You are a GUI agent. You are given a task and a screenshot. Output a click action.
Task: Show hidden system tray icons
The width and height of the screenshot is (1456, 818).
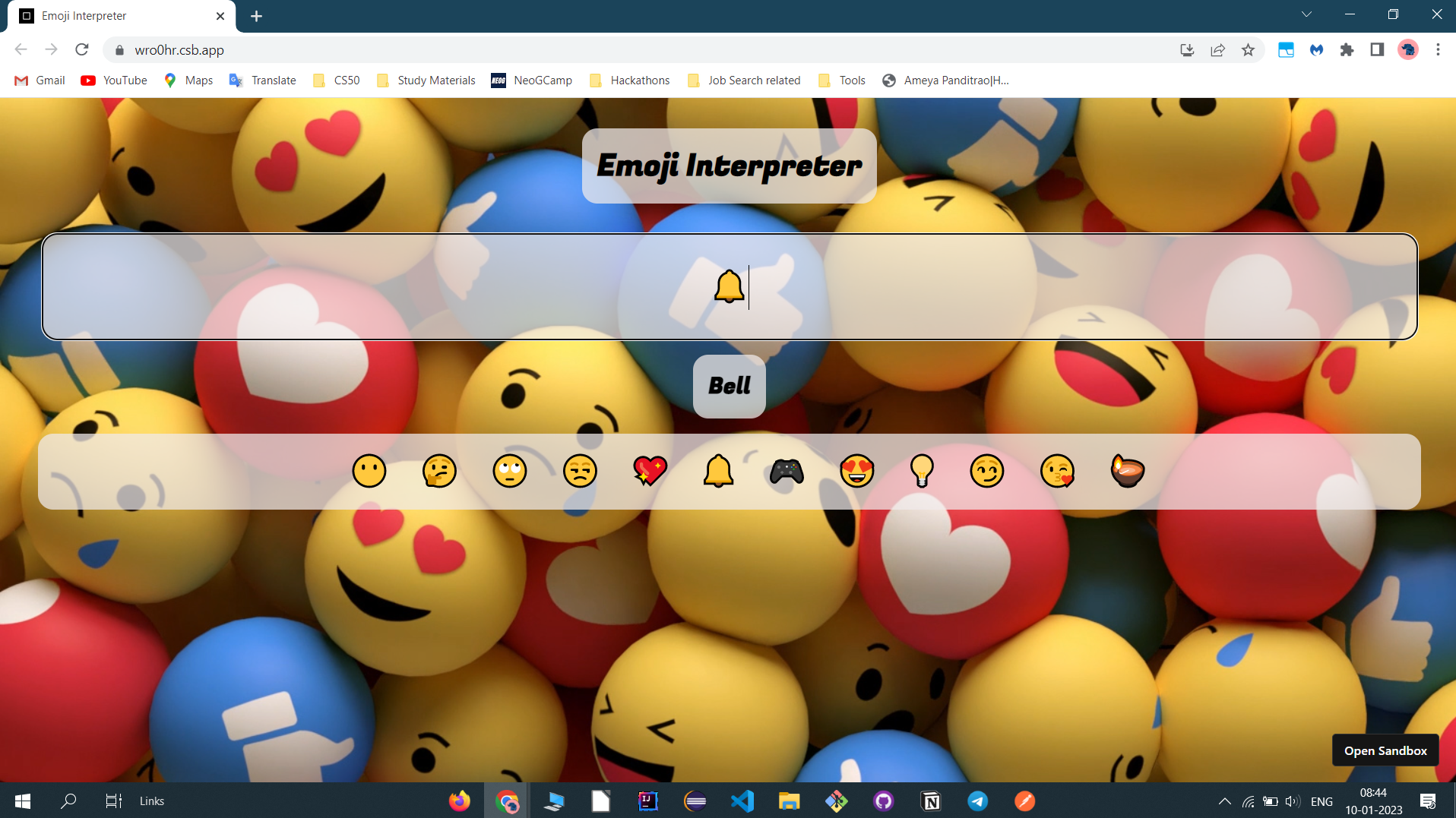coord(1224,801)
